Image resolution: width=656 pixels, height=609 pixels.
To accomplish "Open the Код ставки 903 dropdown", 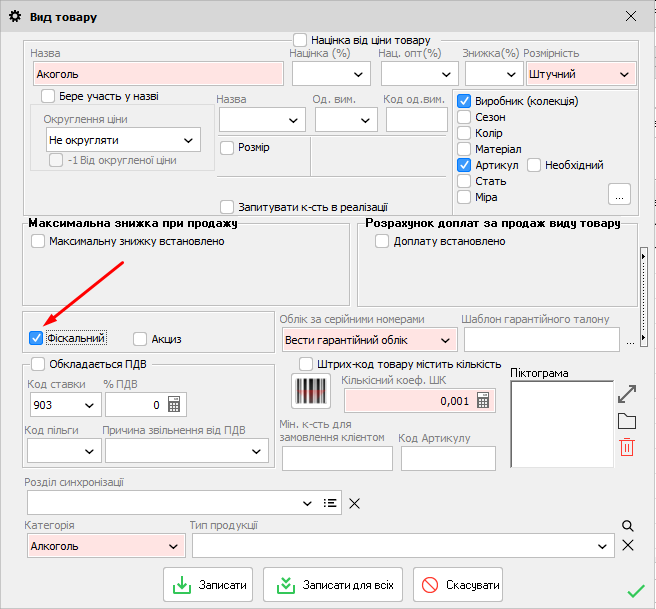I will tap(89, 405).
